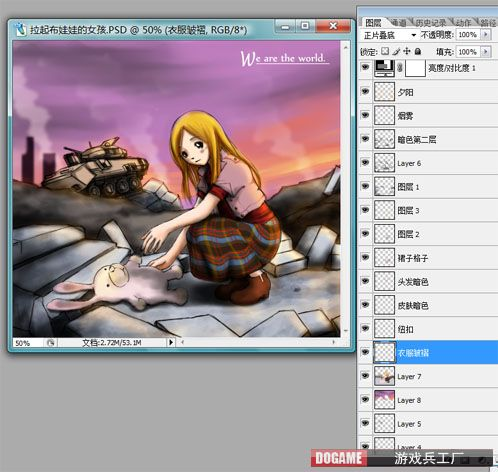Open the status bar info arrow menu

(171, 342)
